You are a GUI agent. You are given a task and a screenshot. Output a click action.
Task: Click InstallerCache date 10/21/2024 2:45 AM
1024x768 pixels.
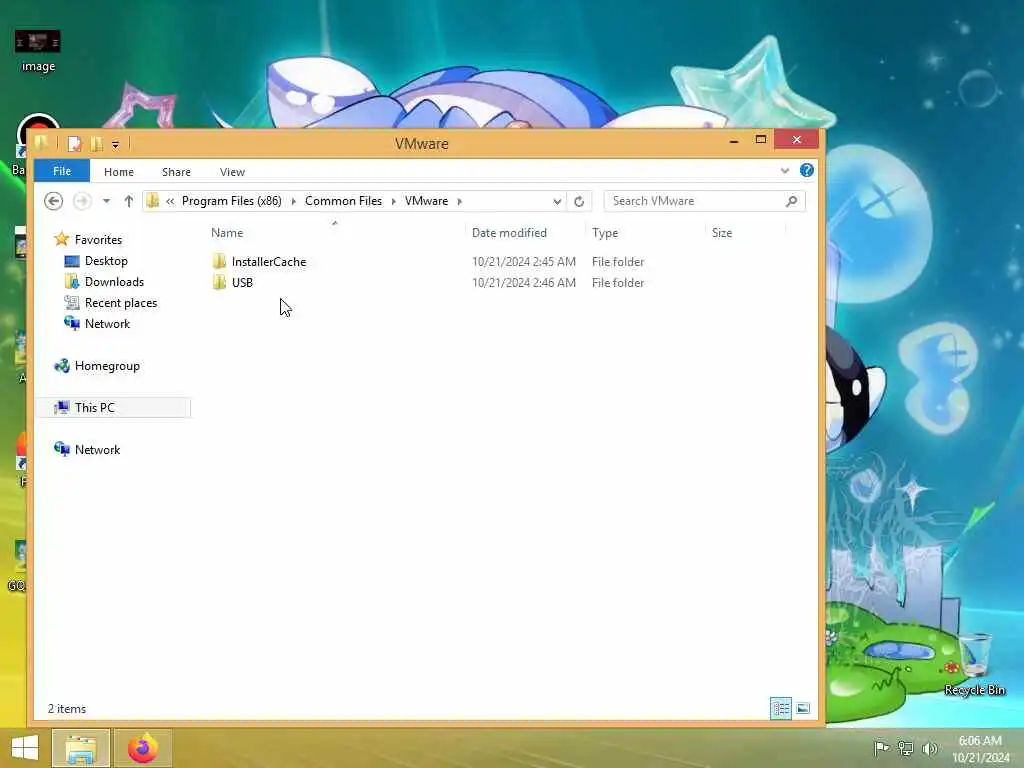coord(524,262)
